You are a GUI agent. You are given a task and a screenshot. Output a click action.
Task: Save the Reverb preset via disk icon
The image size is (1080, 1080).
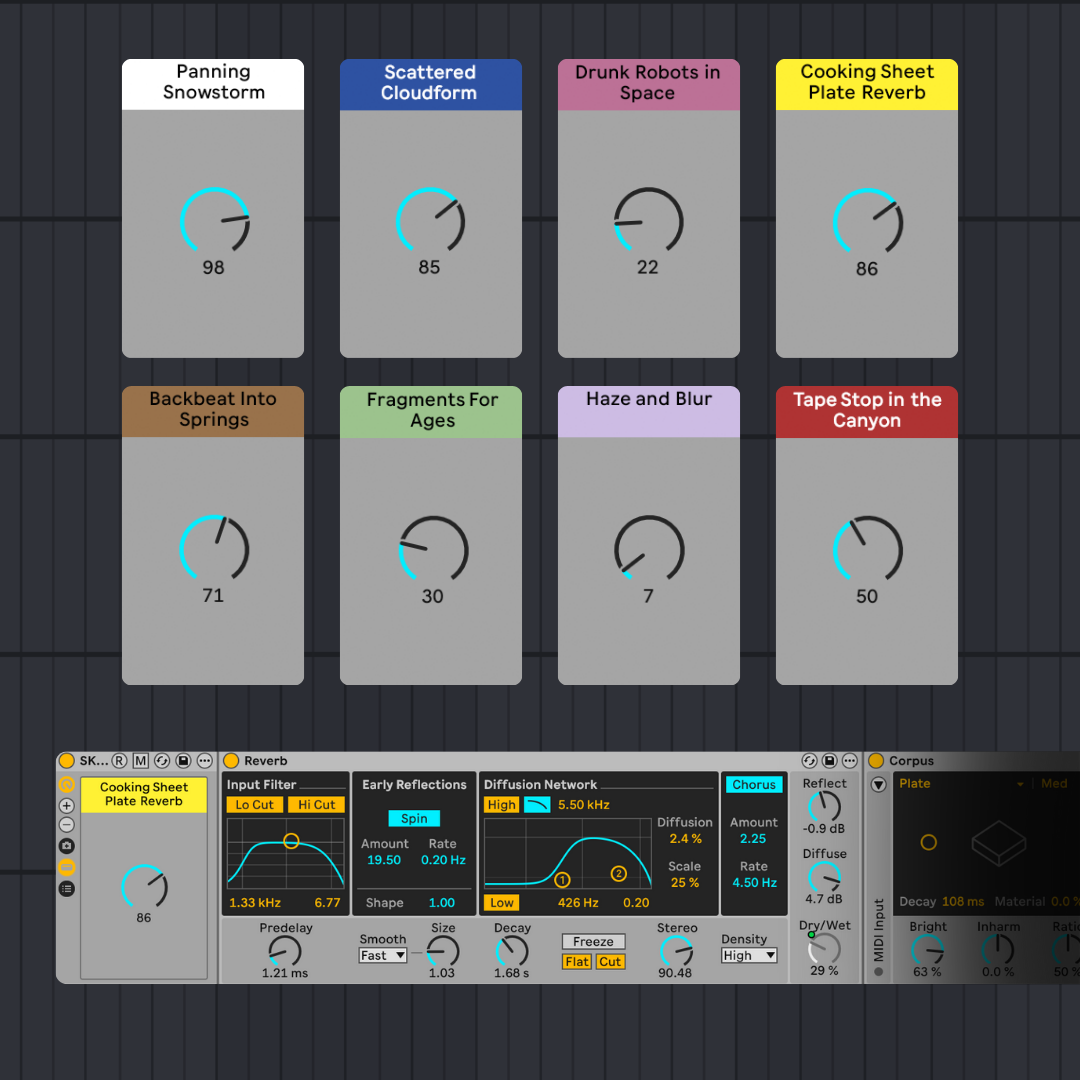829,761
